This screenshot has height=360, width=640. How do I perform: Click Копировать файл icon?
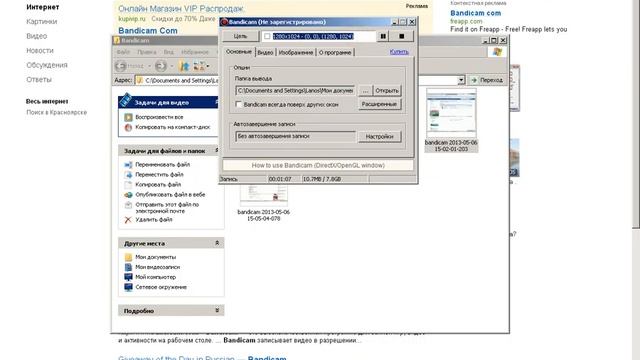pos(128,184)
